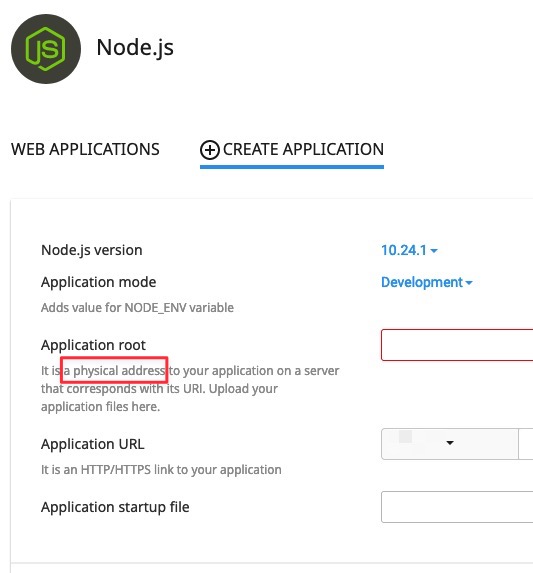Click 'Adds value for NODE_ENV variable' hint
This screenshot has width=533, height=573.
click(137, 308)
